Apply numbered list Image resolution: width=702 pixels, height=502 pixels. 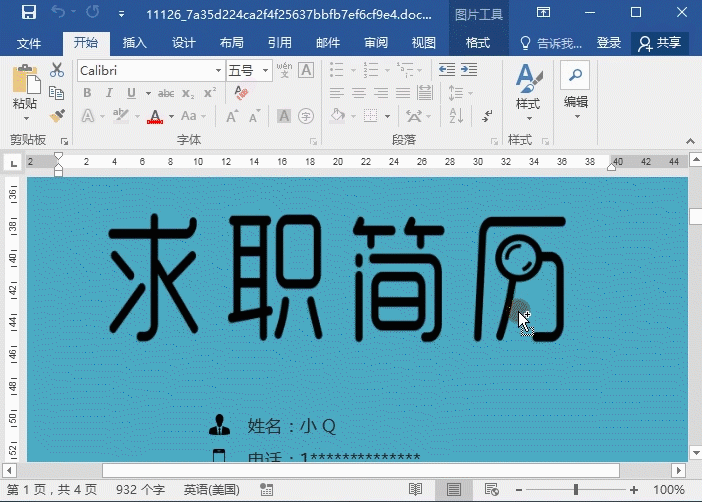[x=371, y=70]
